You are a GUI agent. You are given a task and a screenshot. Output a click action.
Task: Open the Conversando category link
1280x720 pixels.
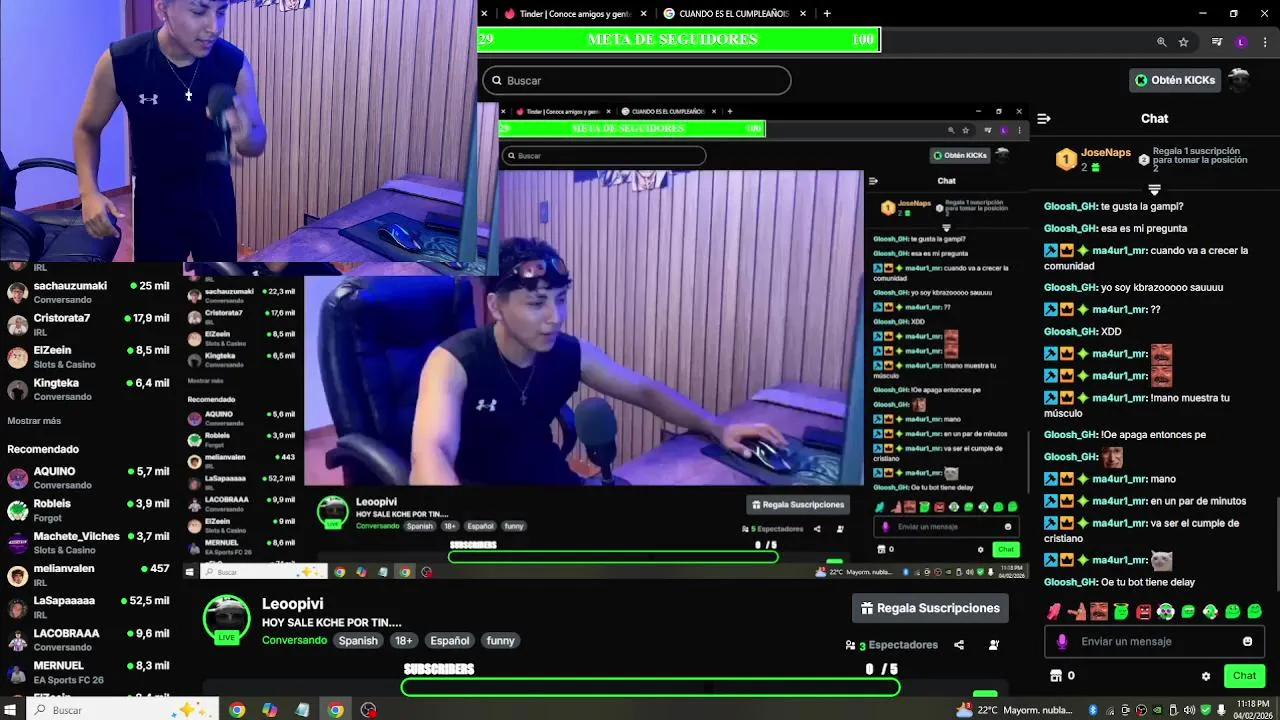point(294,641)
